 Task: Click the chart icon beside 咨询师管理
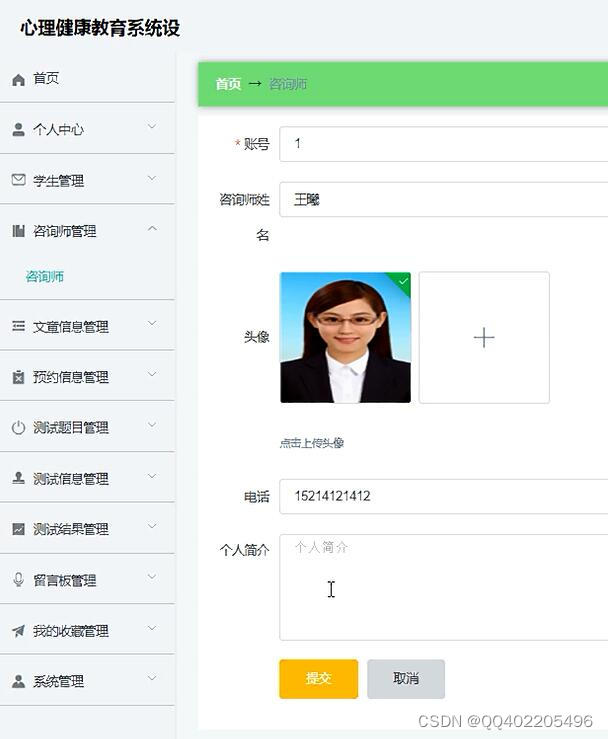click(x=18, y=231)
